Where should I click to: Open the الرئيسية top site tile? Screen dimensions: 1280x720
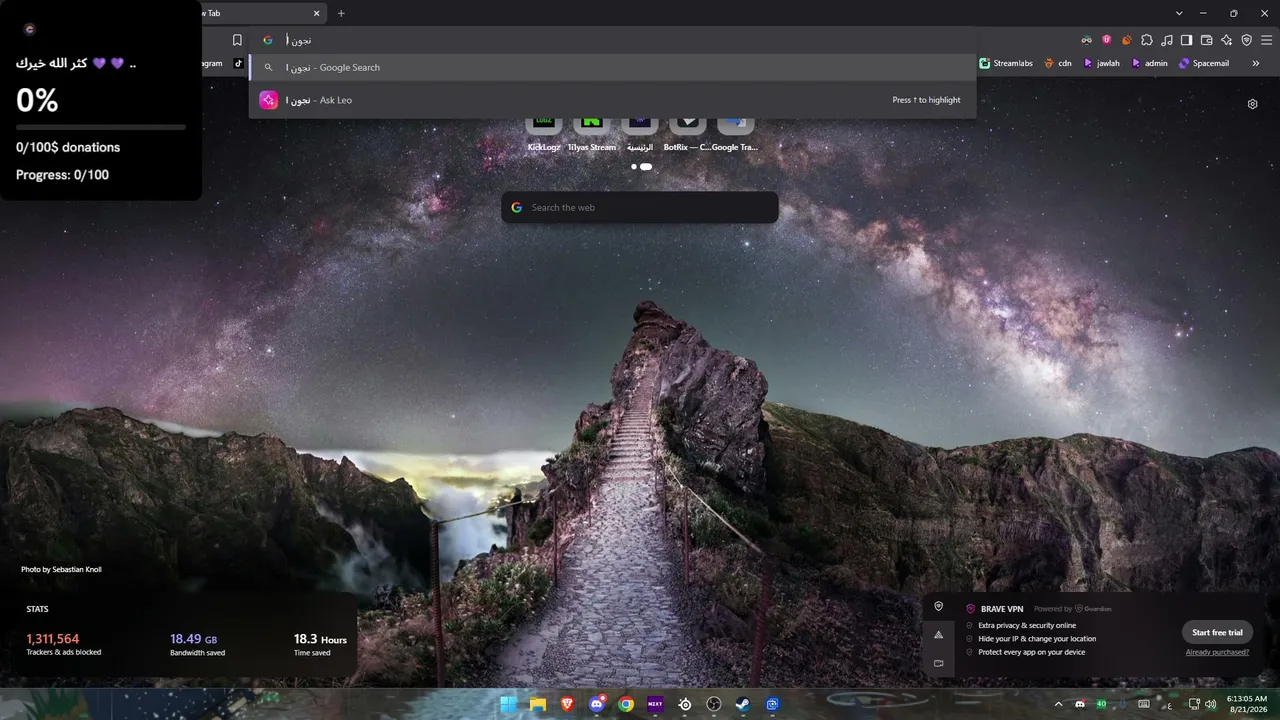(x=640, y=132)
